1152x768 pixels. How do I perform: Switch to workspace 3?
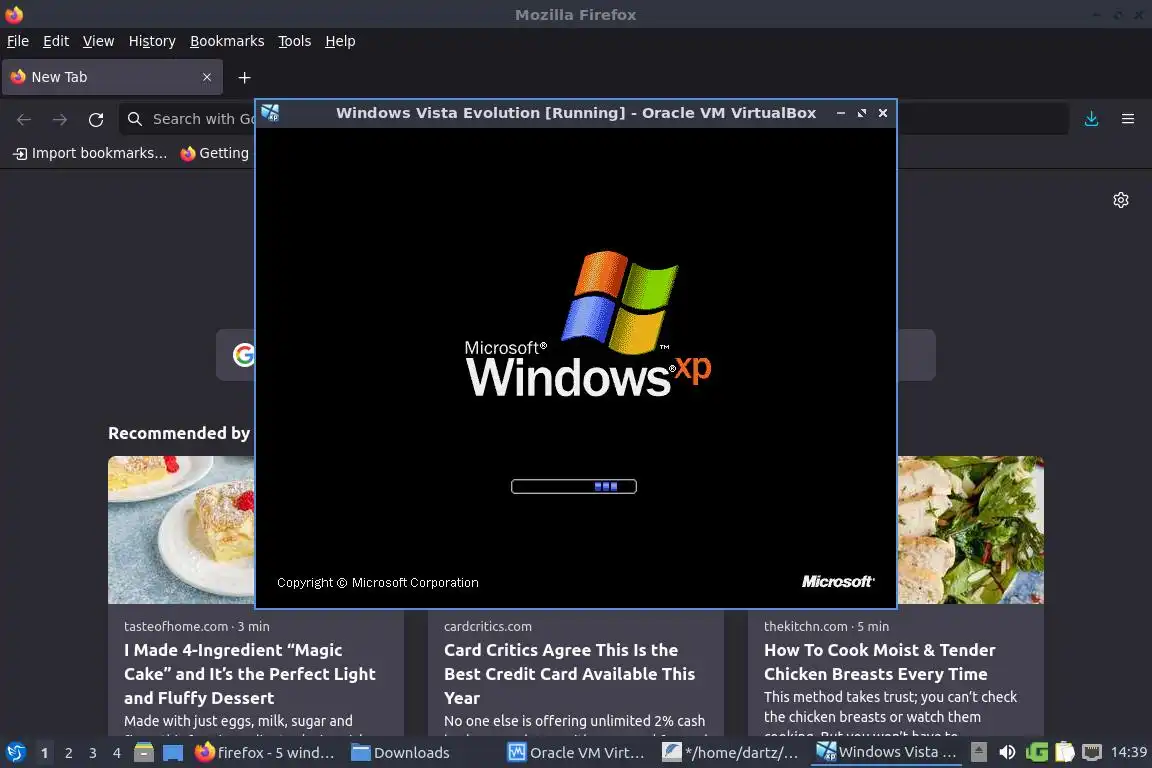pyautogui.click(x=93, y=753)
